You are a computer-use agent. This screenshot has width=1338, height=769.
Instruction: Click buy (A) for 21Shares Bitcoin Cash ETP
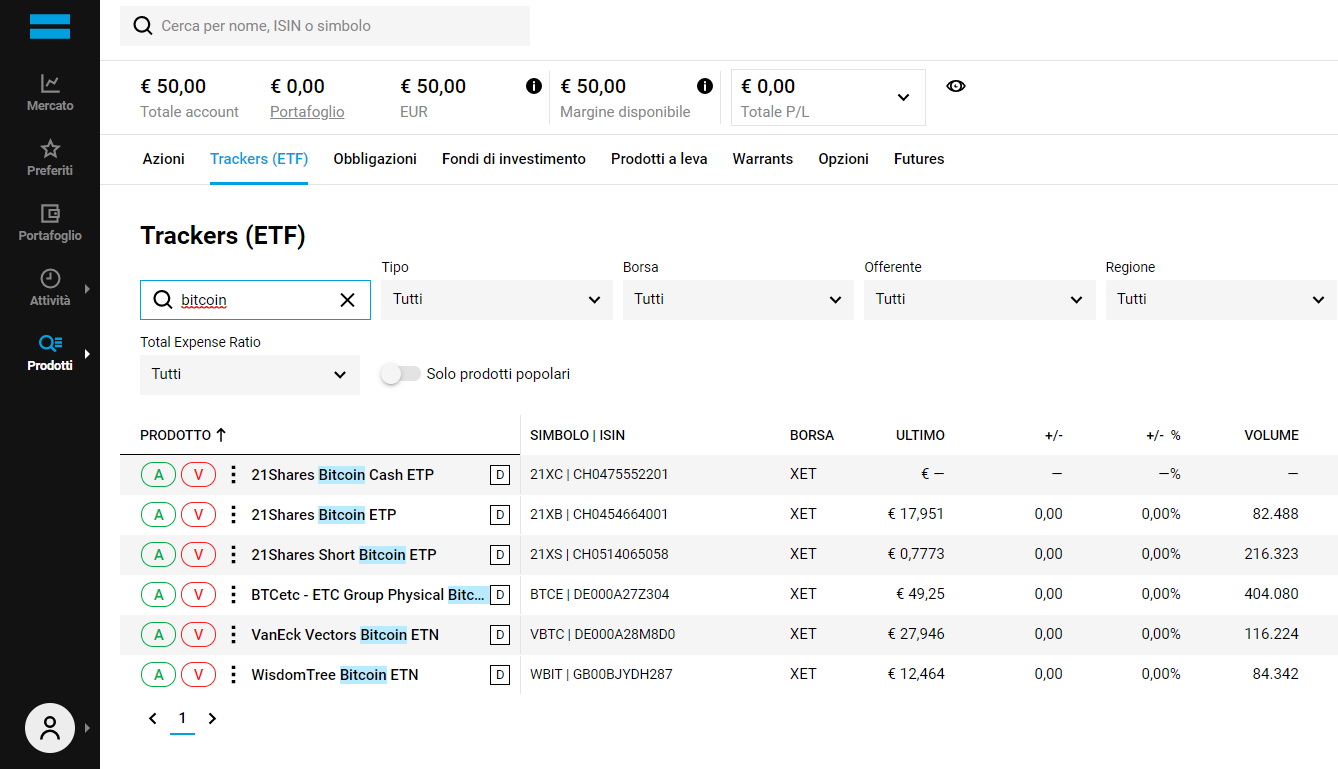coord(158,475)
